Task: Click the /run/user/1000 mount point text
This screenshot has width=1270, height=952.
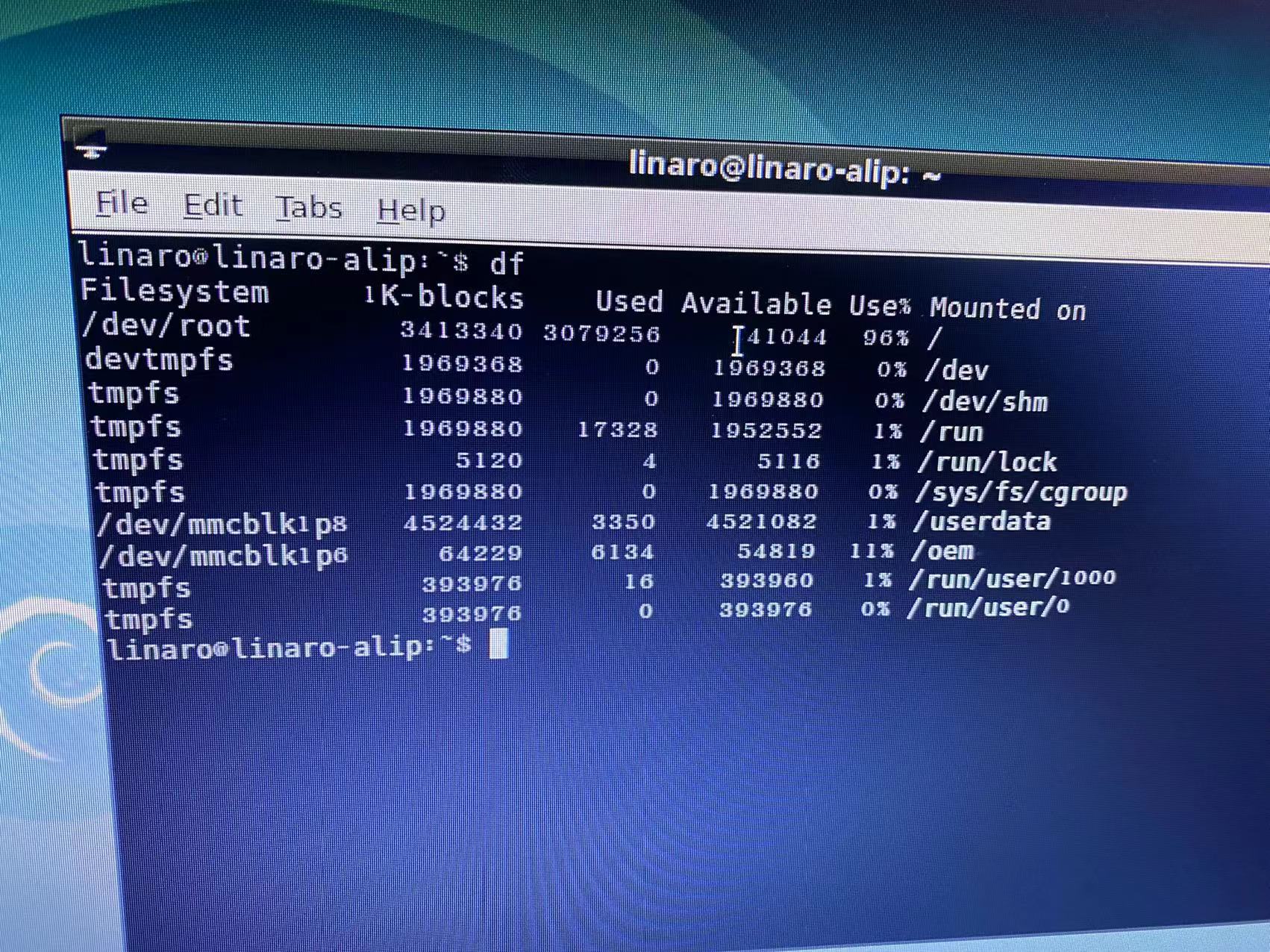Action: pyautogui.click(x=1012, y=578)
